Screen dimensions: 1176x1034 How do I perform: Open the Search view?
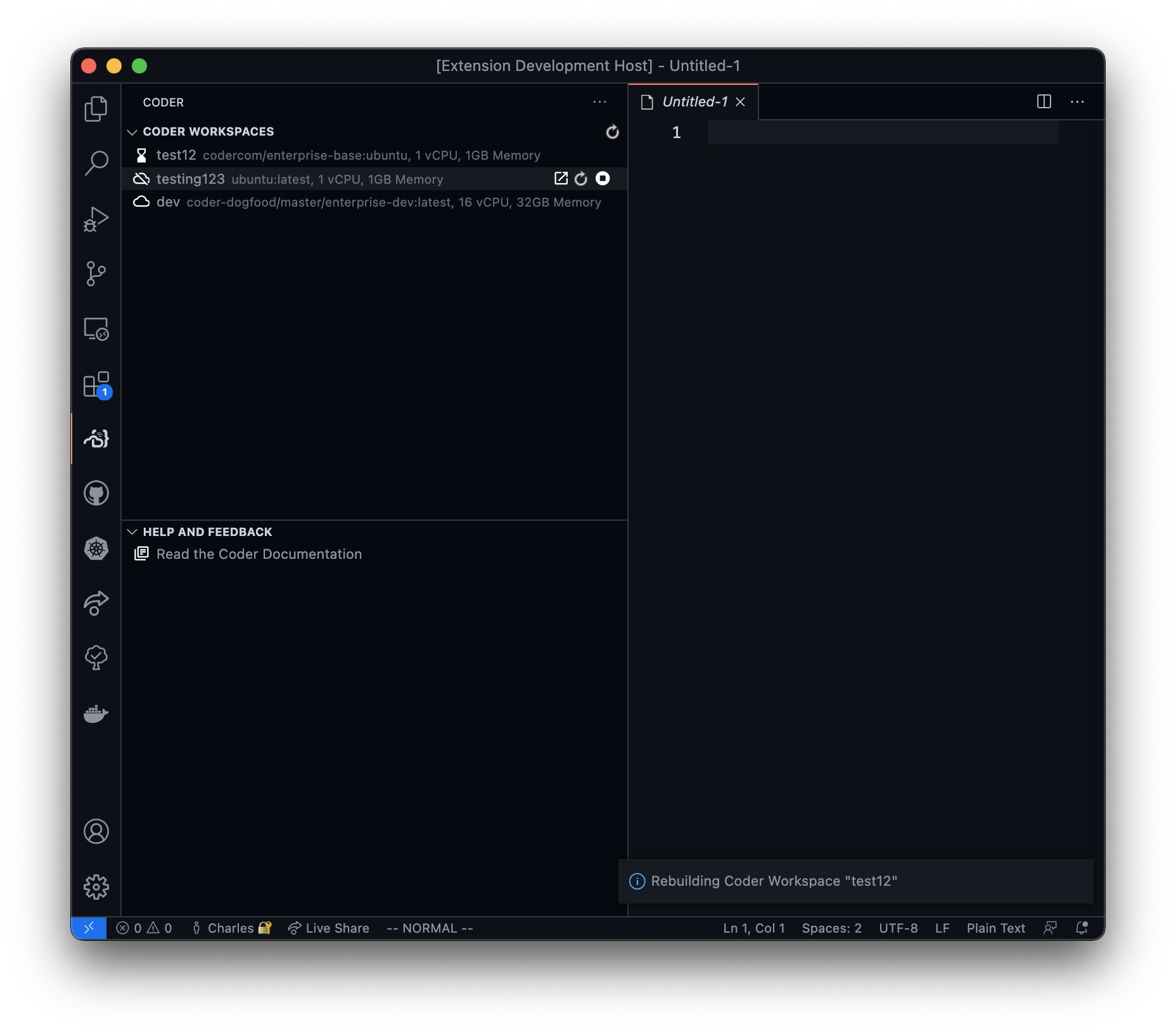96,163
